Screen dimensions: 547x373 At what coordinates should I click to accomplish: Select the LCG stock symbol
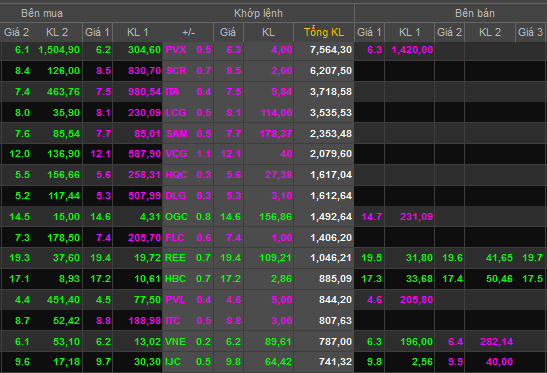(175, 112)
